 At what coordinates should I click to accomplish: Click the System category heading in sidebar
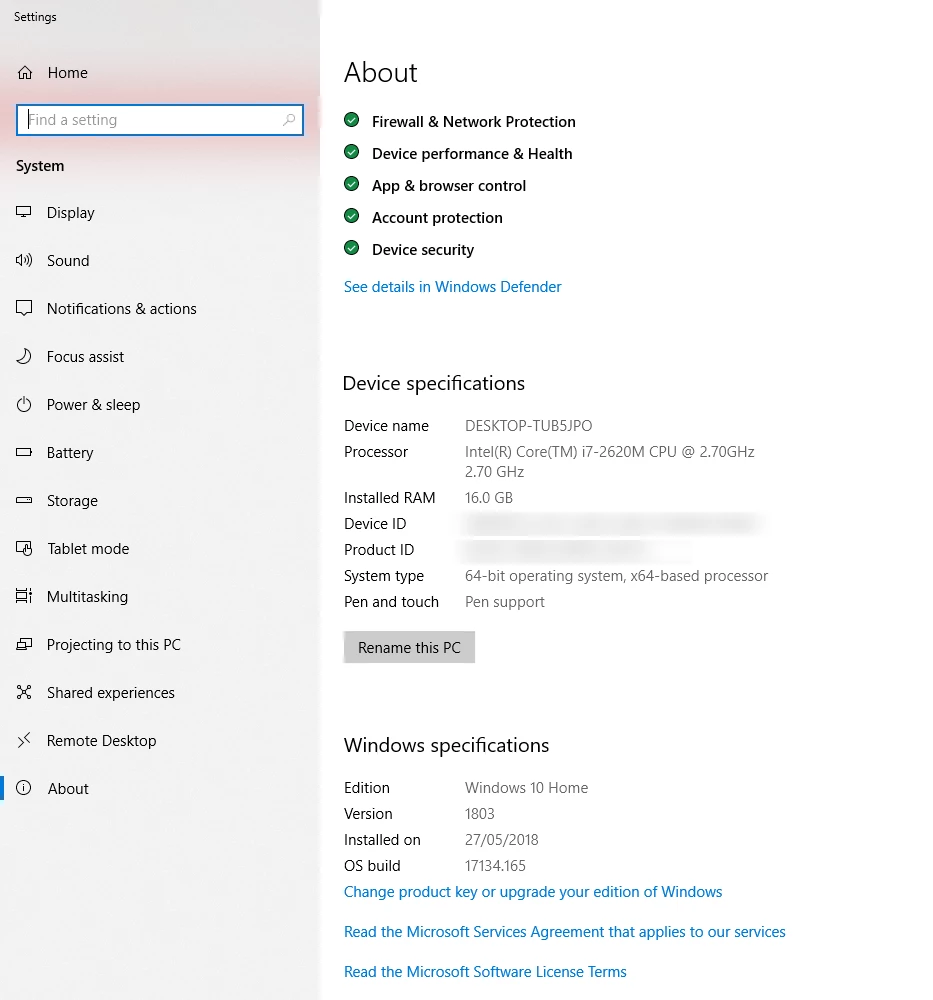click(40, 166)
